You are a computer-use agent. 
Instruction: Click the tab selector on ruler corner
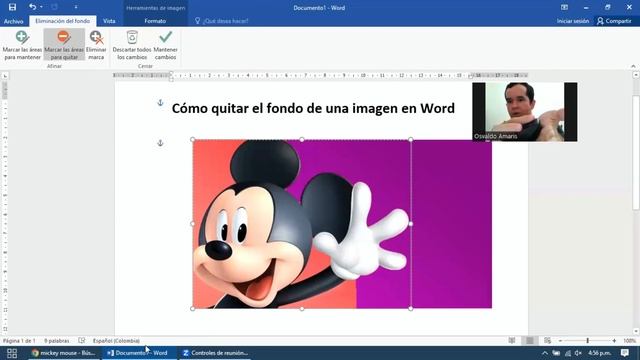pyautogui.click(x=5, y=76)
